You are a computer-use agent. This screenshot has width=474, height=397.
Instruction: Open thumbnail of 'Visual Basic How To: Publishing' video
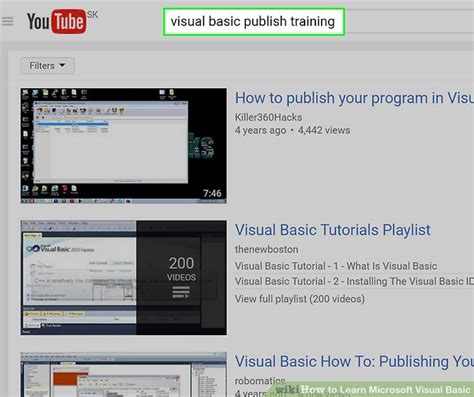tap(124, 375)
